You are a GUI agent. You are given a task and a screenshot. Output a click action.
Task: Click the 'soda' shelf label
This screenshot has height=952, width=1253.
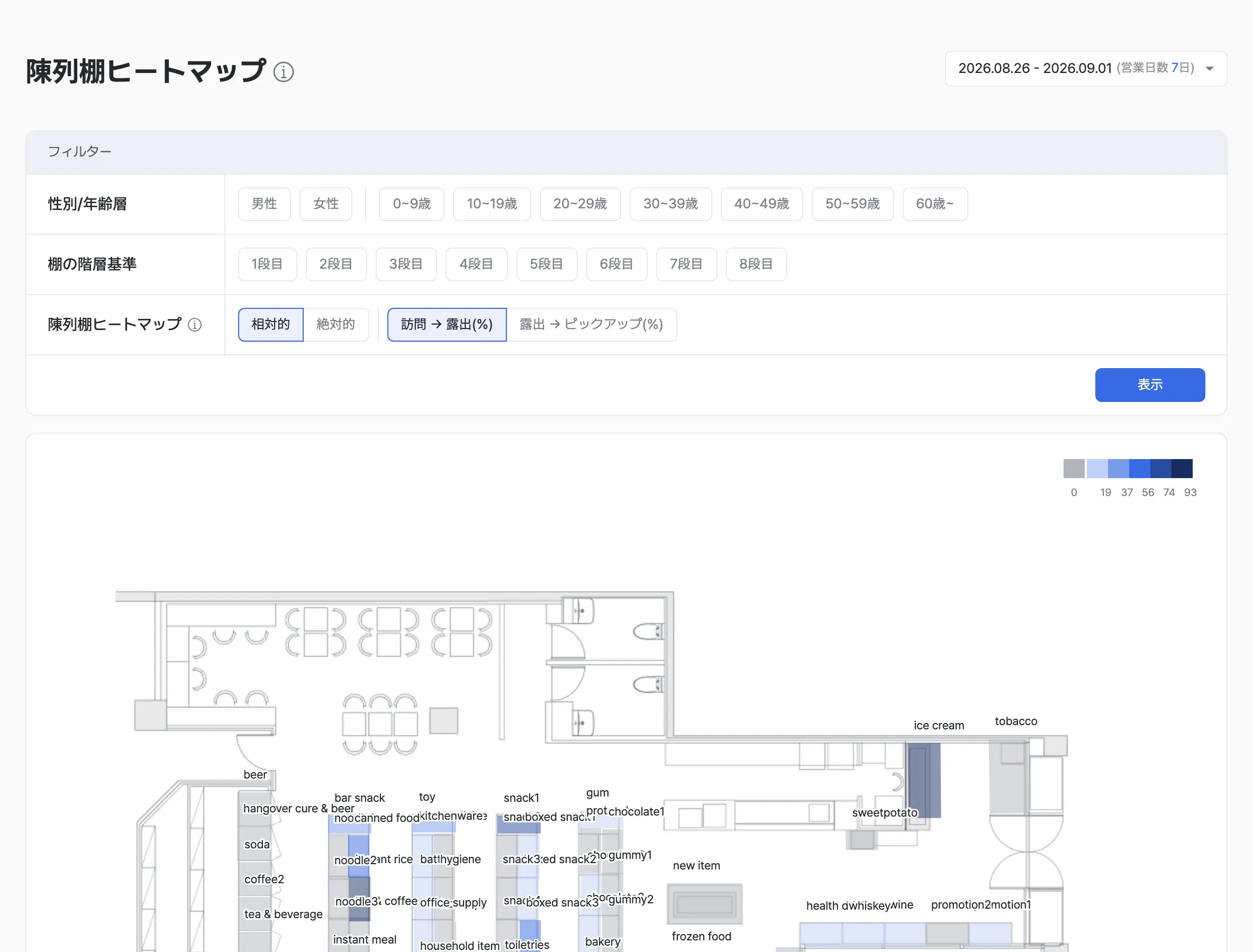[x=257, y=844]
